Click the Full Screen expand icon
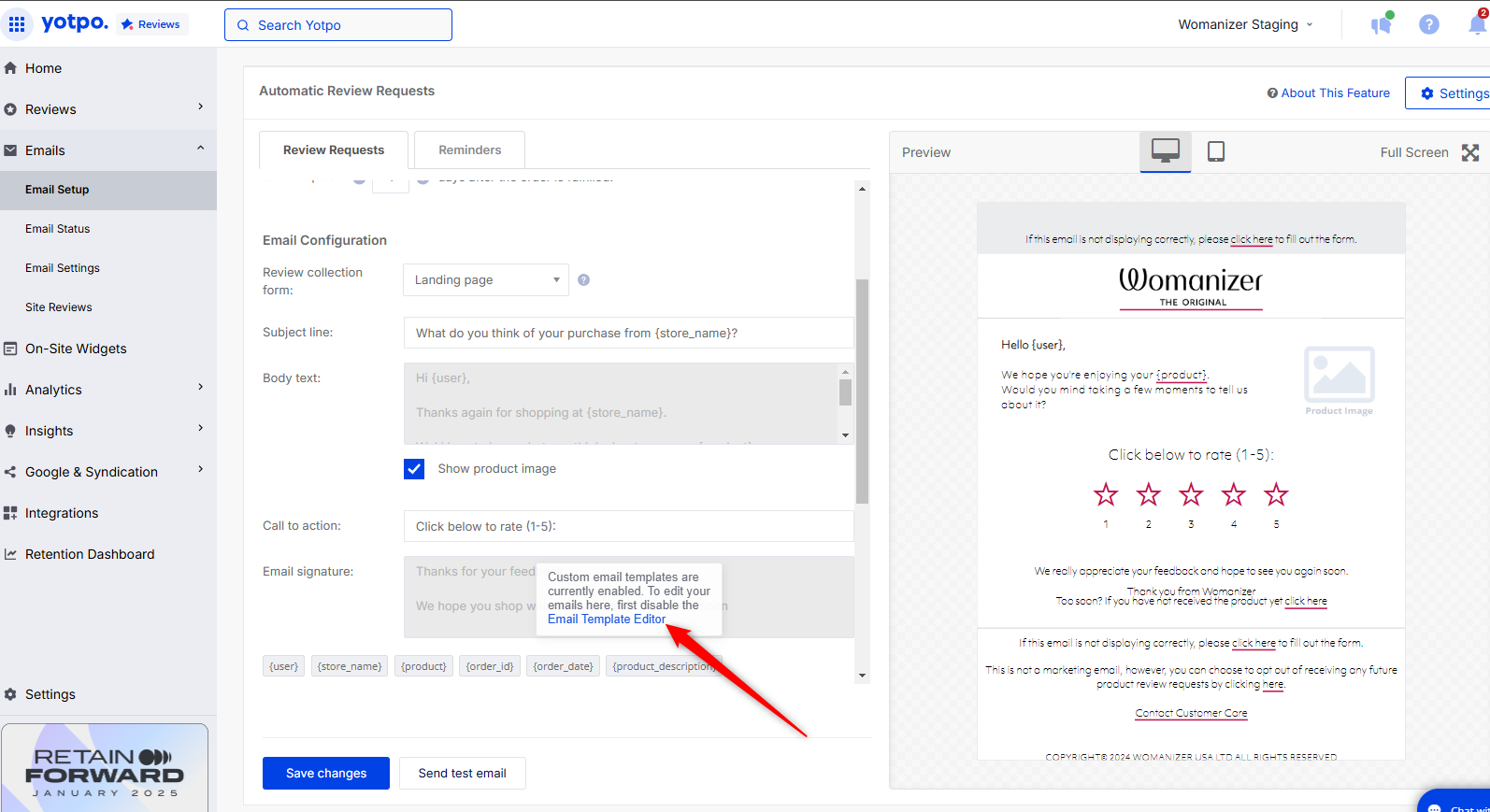This screenshot has height=812, width=1490. (x=1470, y=152)
